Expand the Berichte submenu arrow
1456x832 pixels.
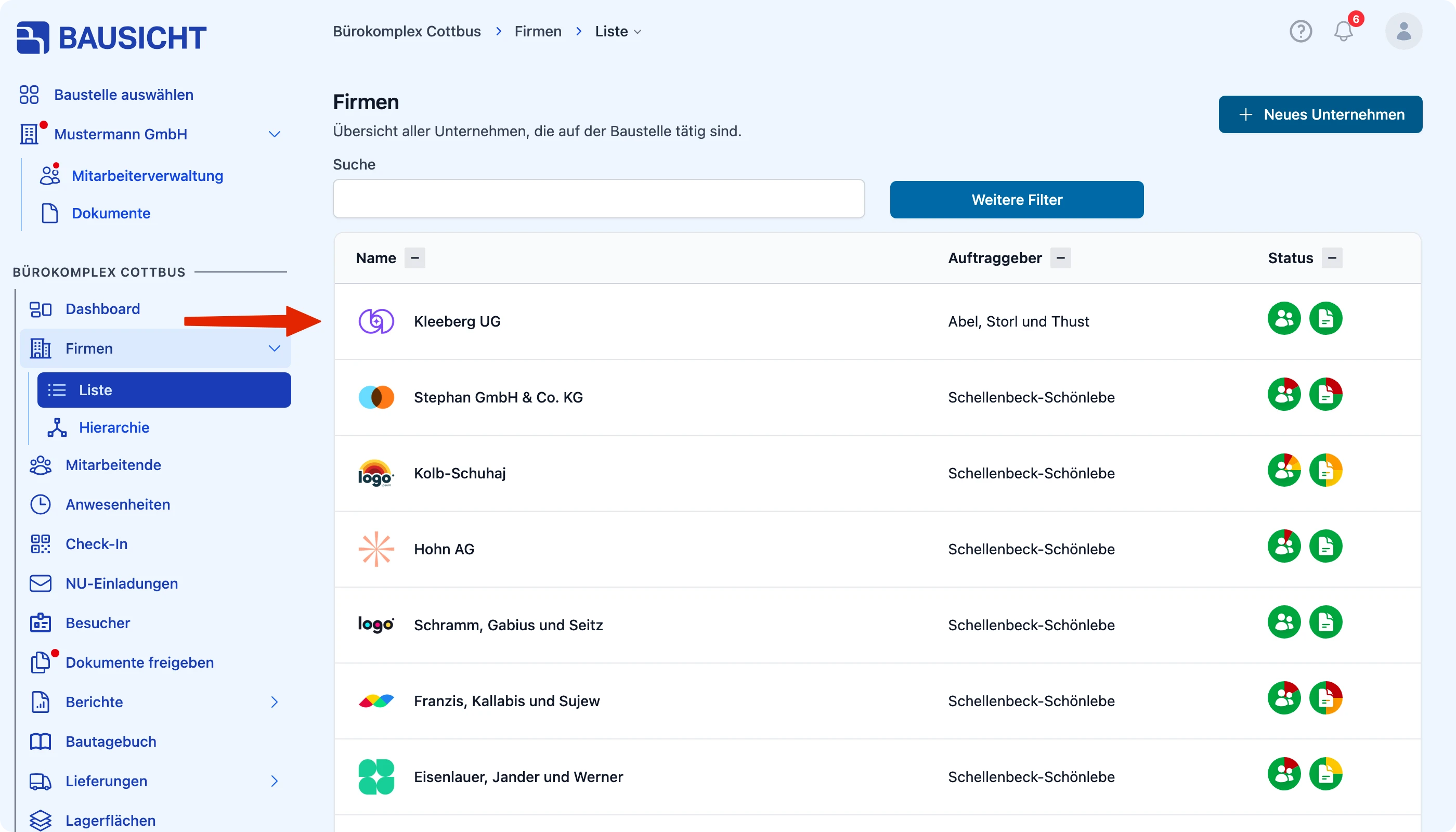[274, 703]
